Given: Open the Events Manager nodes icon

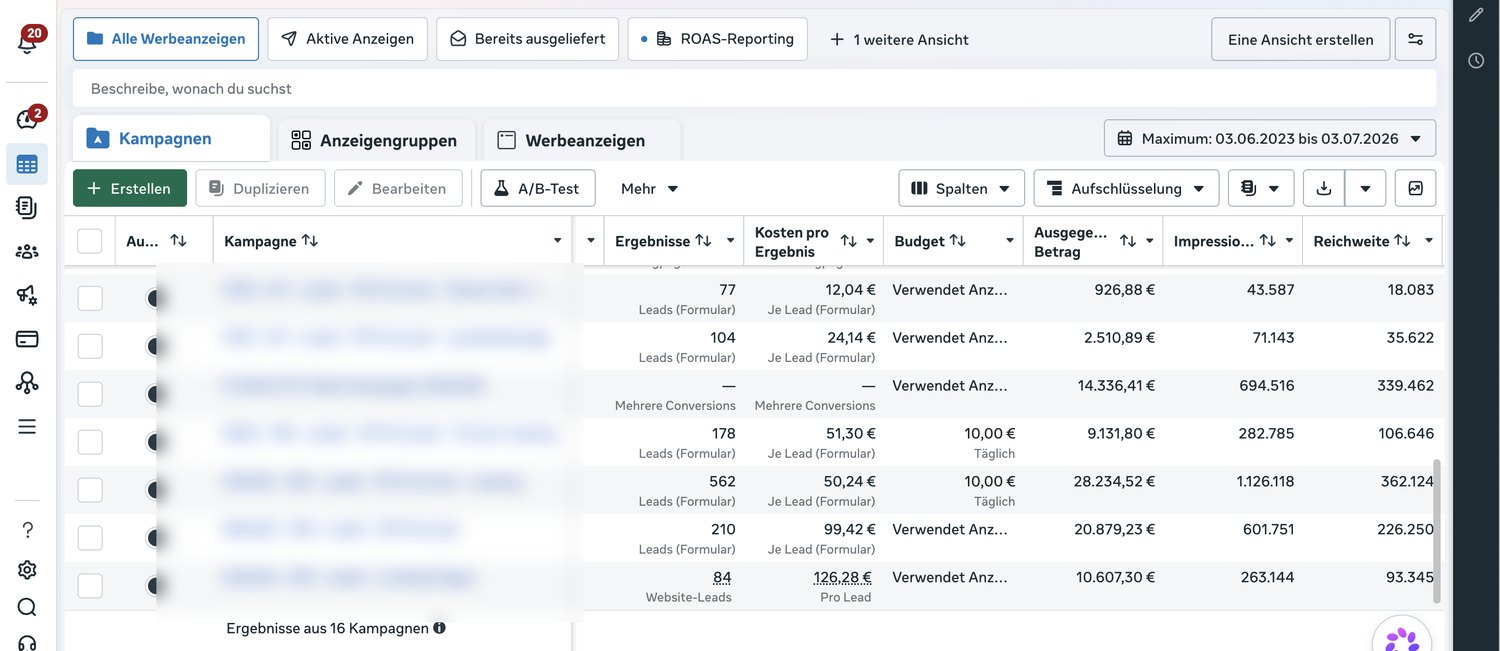Looking at the screenshot, I should pos(27,382).
